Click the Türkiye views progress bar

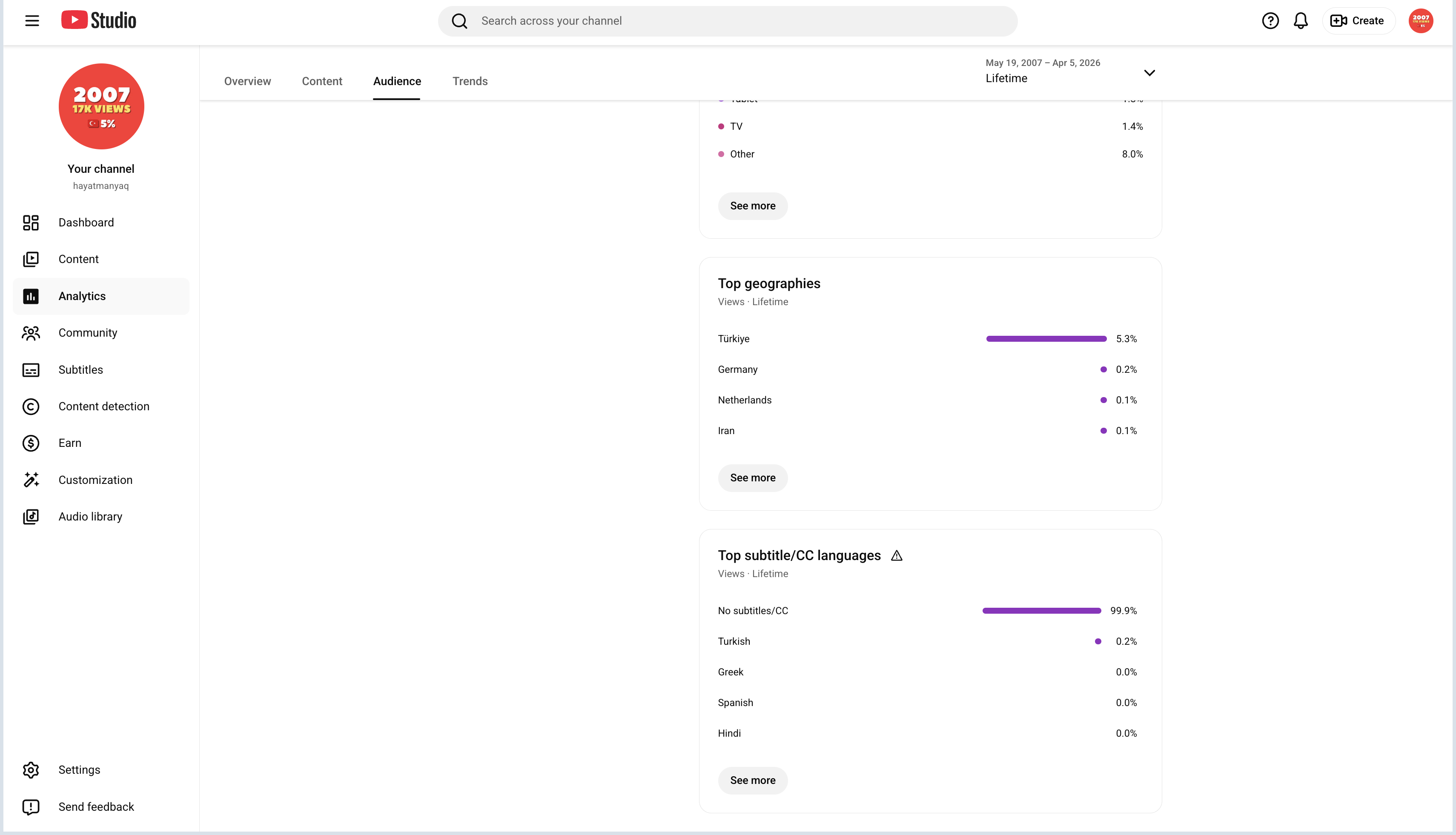[x=1046, y=339]
